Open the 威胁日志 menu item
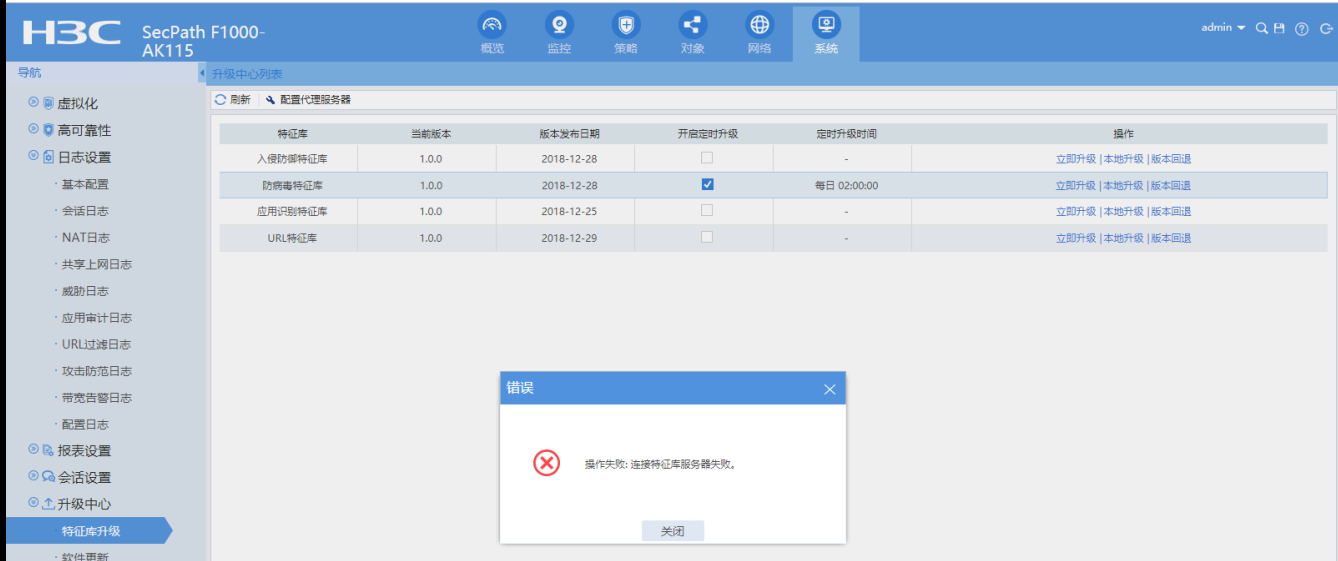 pyautogui.click(x=85, y=291)
